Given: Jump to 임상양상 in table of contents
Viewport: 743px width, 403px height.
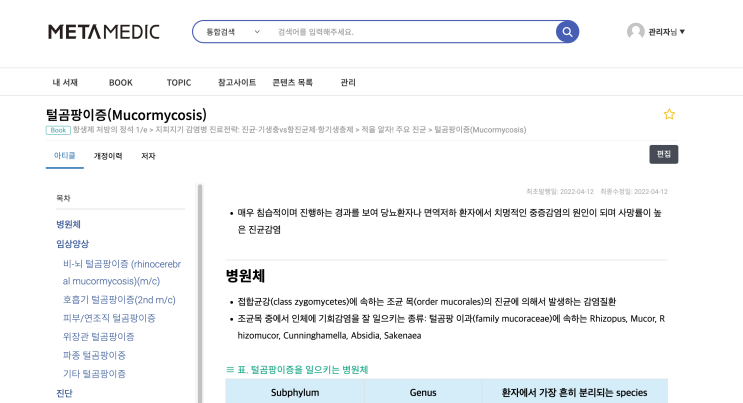Looking at the screenshot, I should (x=72, y=244).
